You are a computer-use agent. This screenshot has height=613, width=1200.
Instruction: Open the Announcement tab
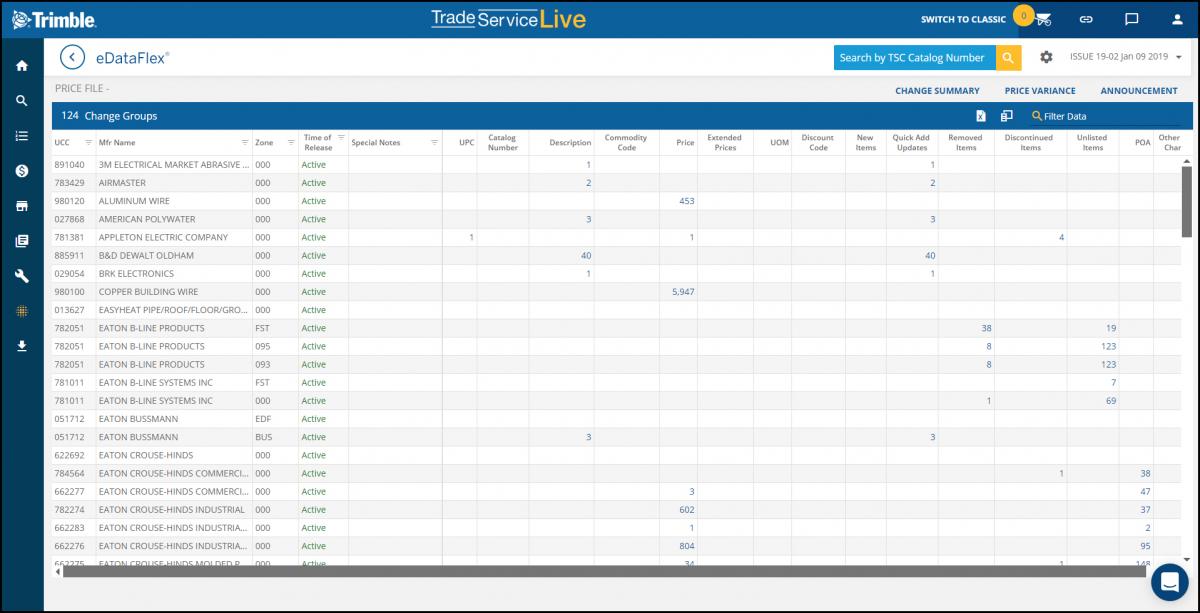coord(1139,91)
